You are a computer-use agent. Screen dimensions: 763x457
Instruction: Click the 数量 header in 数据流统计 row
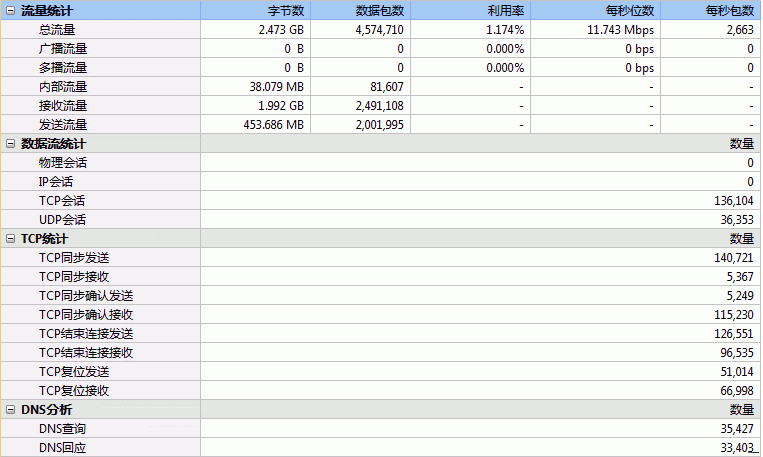tap(742, 144)
